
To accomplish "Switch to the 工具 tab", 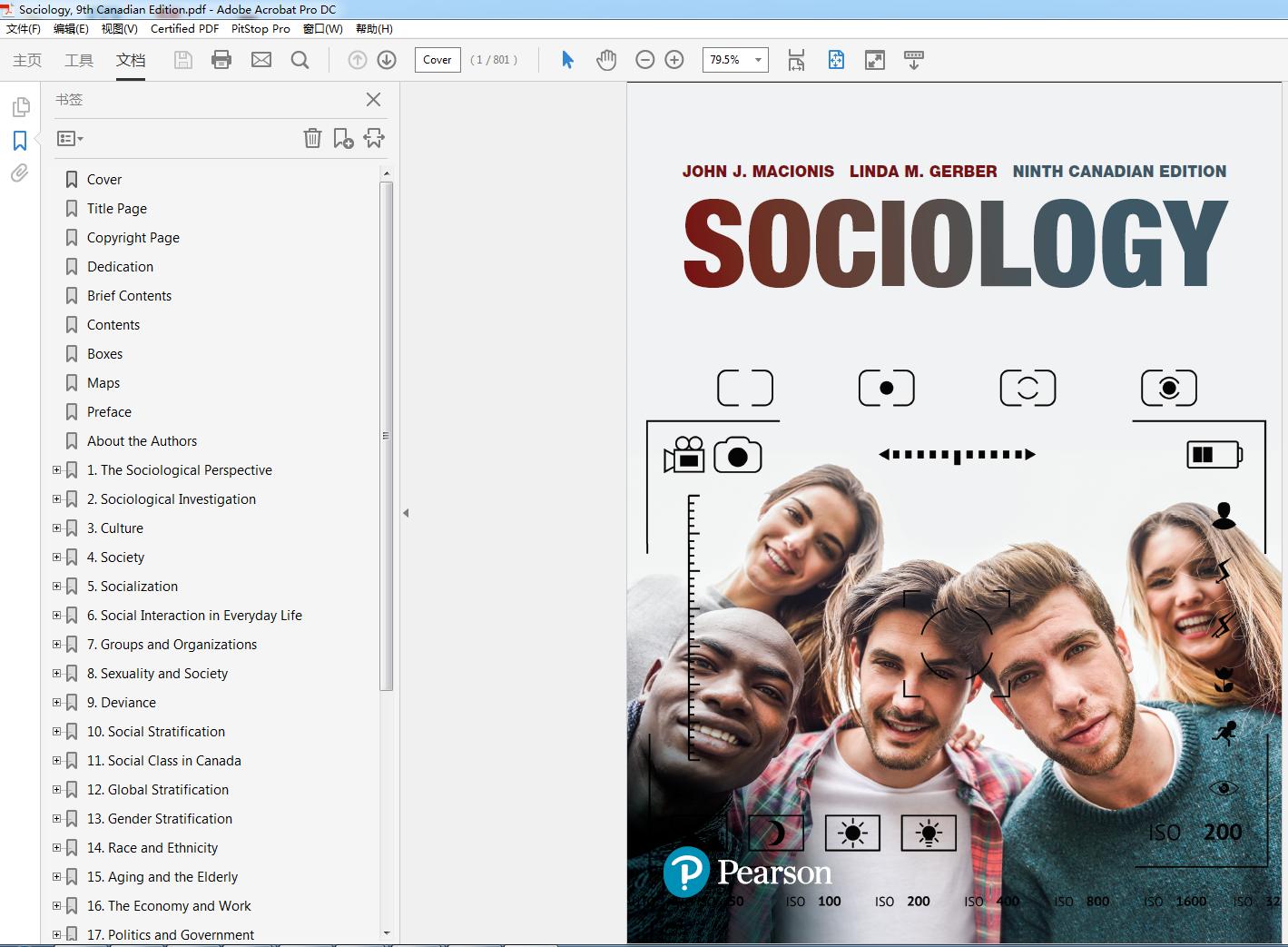I will 79,60.
